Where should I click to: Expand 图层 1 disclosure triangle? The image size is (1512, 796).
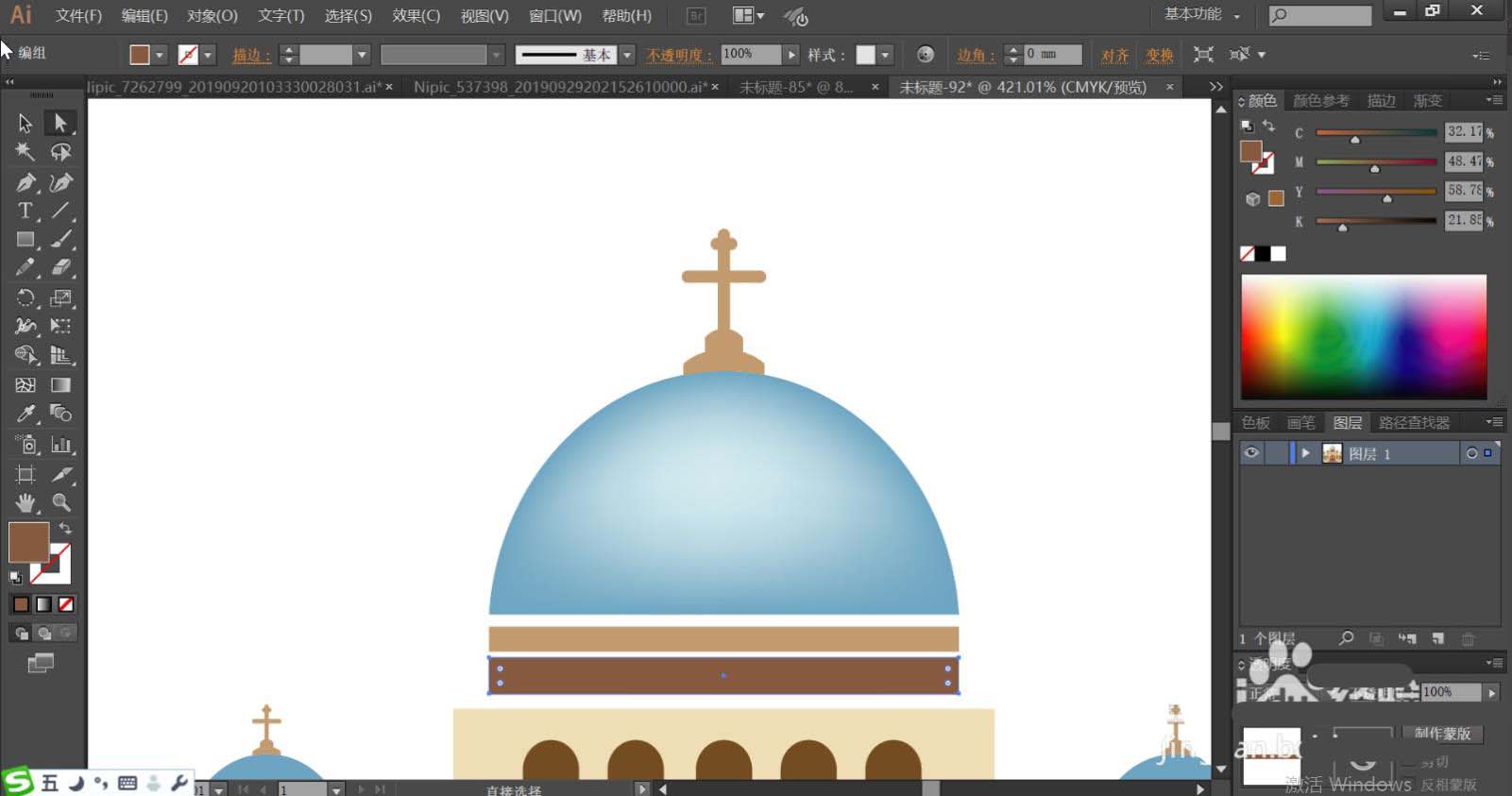point(1305,453)
